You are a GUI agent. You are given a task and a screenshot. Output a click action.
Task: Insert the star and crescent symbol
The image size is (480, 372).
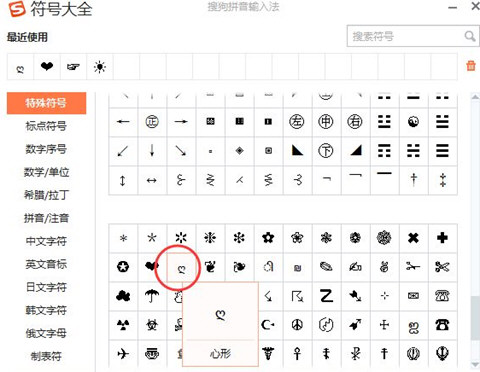tap(268, 325)
